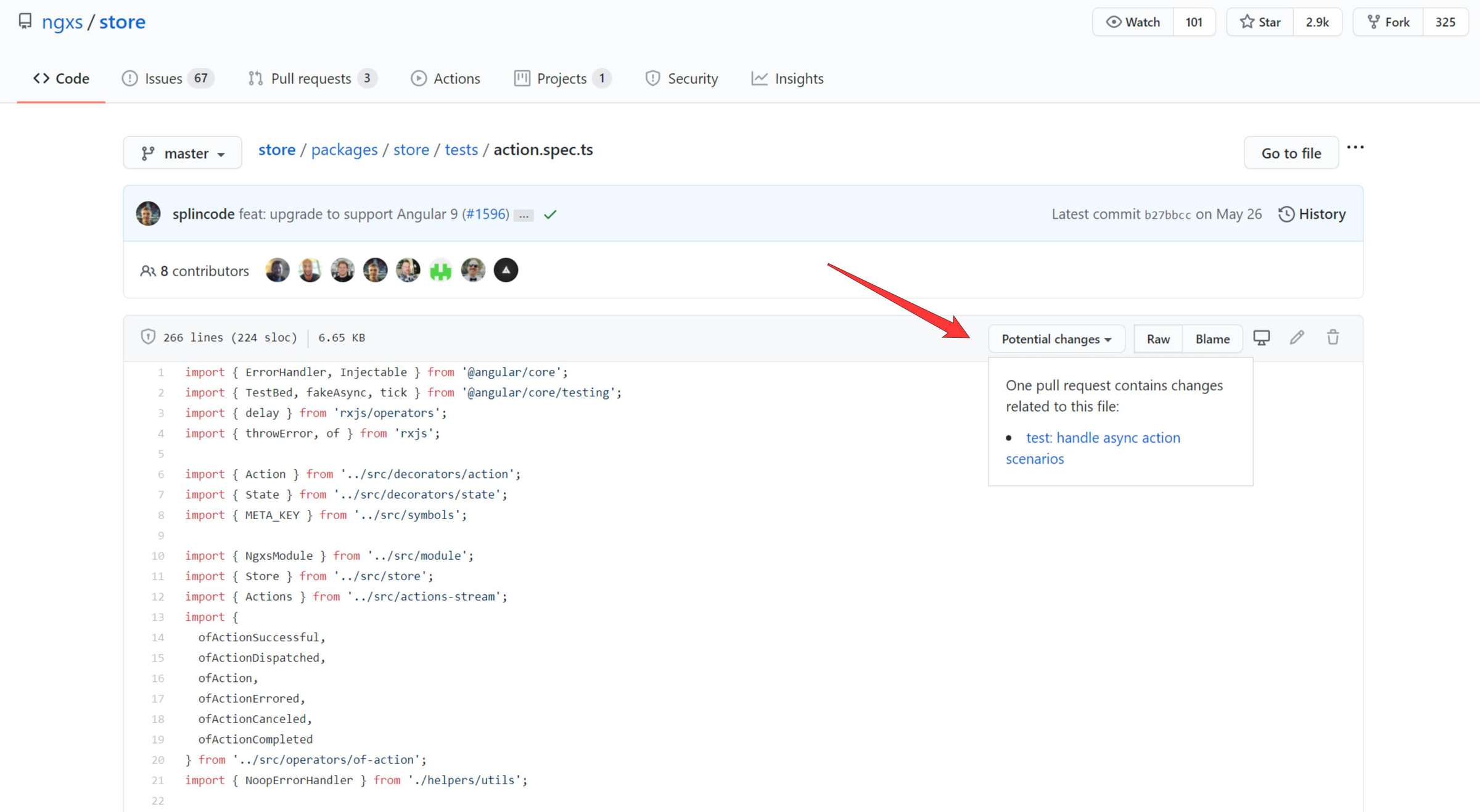The height and width of the screenshot is (812, 1480).
Task: Open the Projects tab
Action: click(562, 78)
